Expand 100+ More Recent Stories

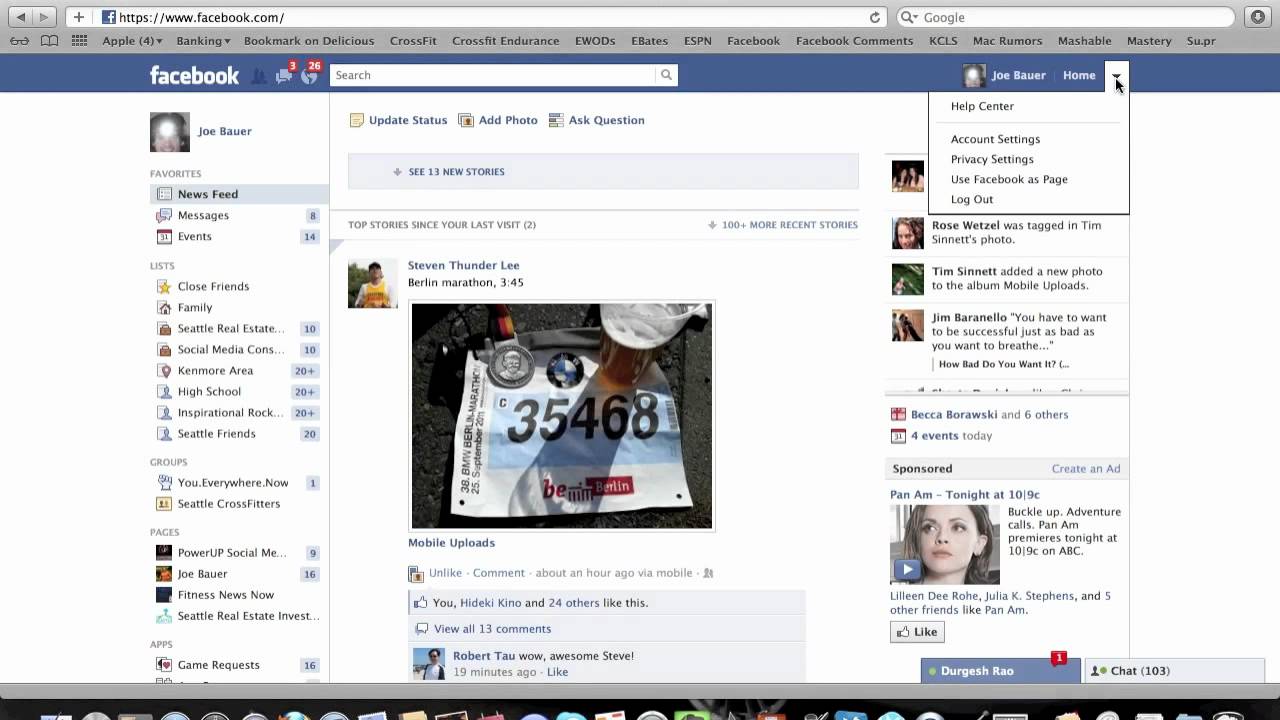tap(782, 225)
